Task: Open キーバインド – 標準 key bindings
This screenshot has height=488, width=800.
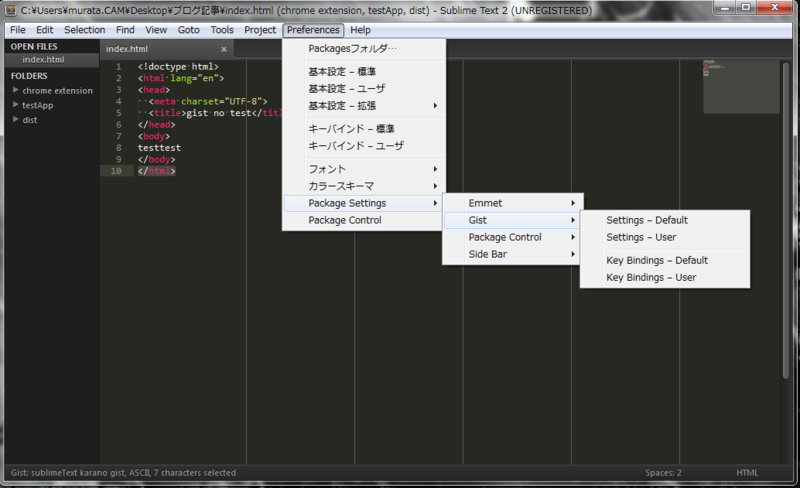Action: point(364,129)
